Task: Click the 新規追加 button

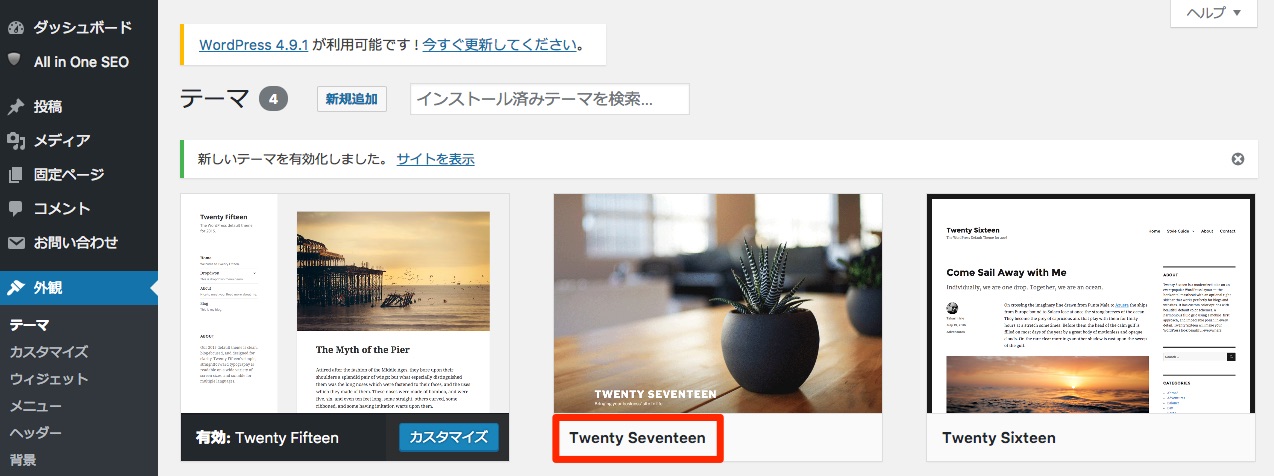Action: 352,99
